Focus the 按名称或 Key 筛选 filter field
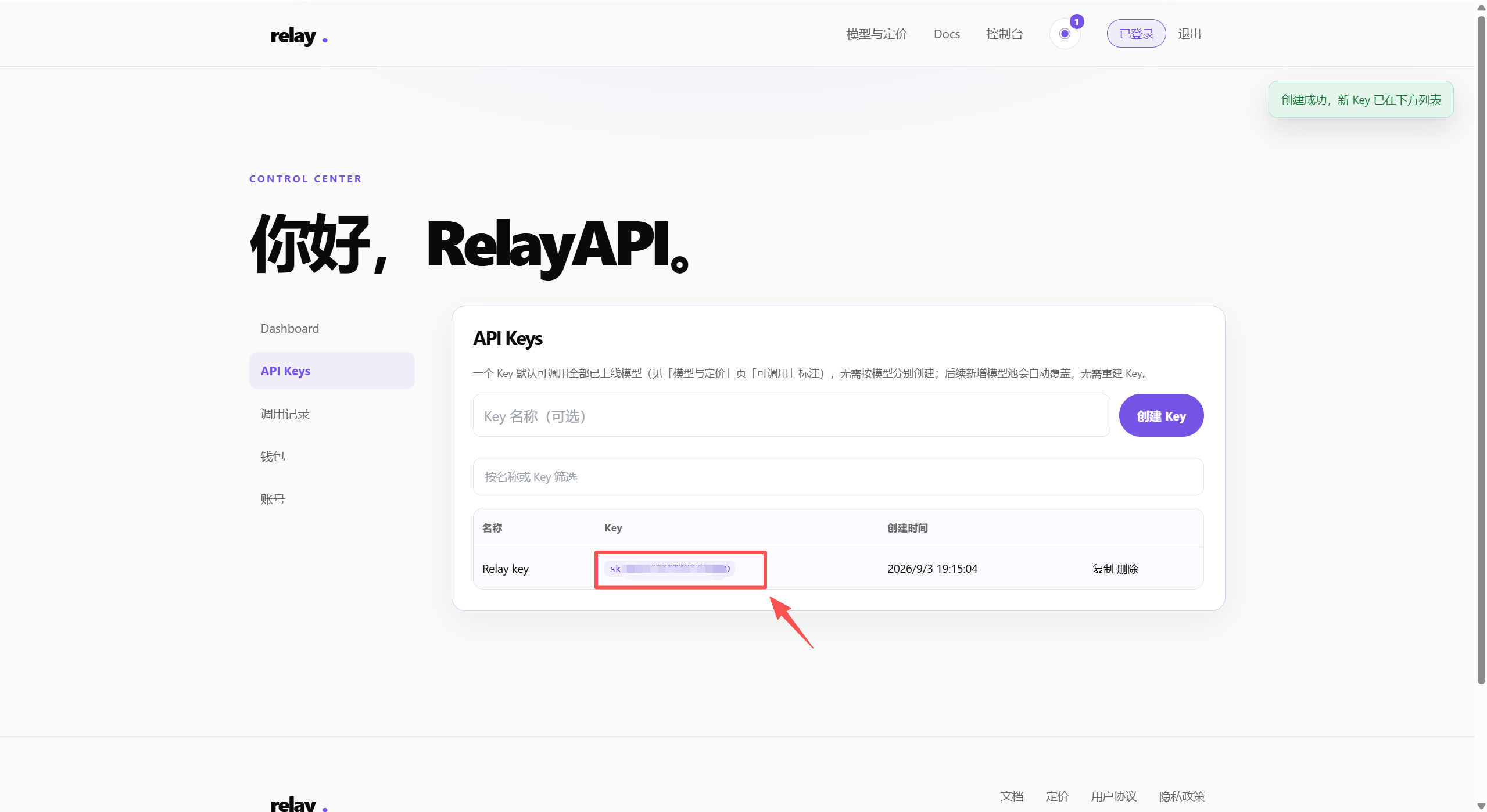 [837, 476]
